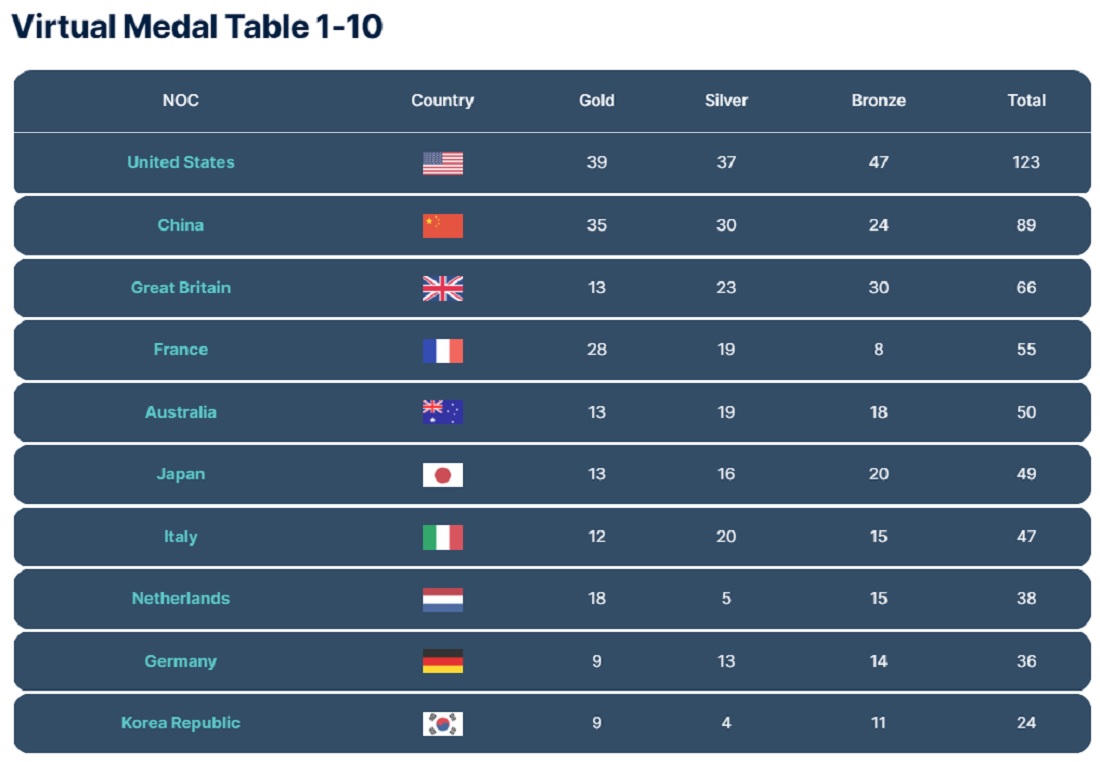The height and width of the screenshot is (762, 1100).
Task: Click the Germany flag icon
Action: pos(443,661)
